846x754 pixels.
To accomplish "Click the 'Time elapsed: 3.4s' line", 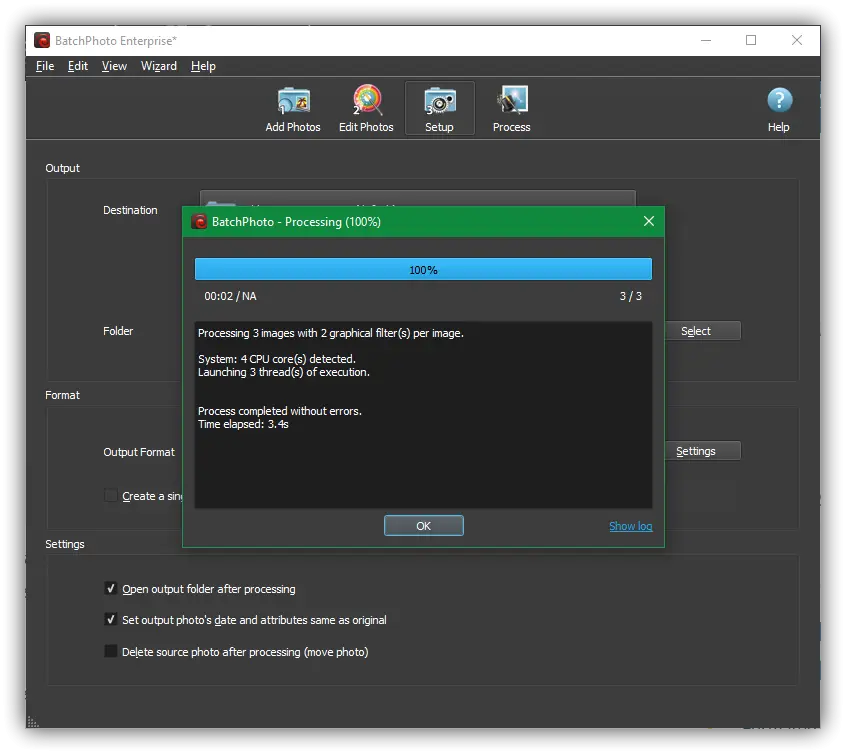I will point(243,424).
